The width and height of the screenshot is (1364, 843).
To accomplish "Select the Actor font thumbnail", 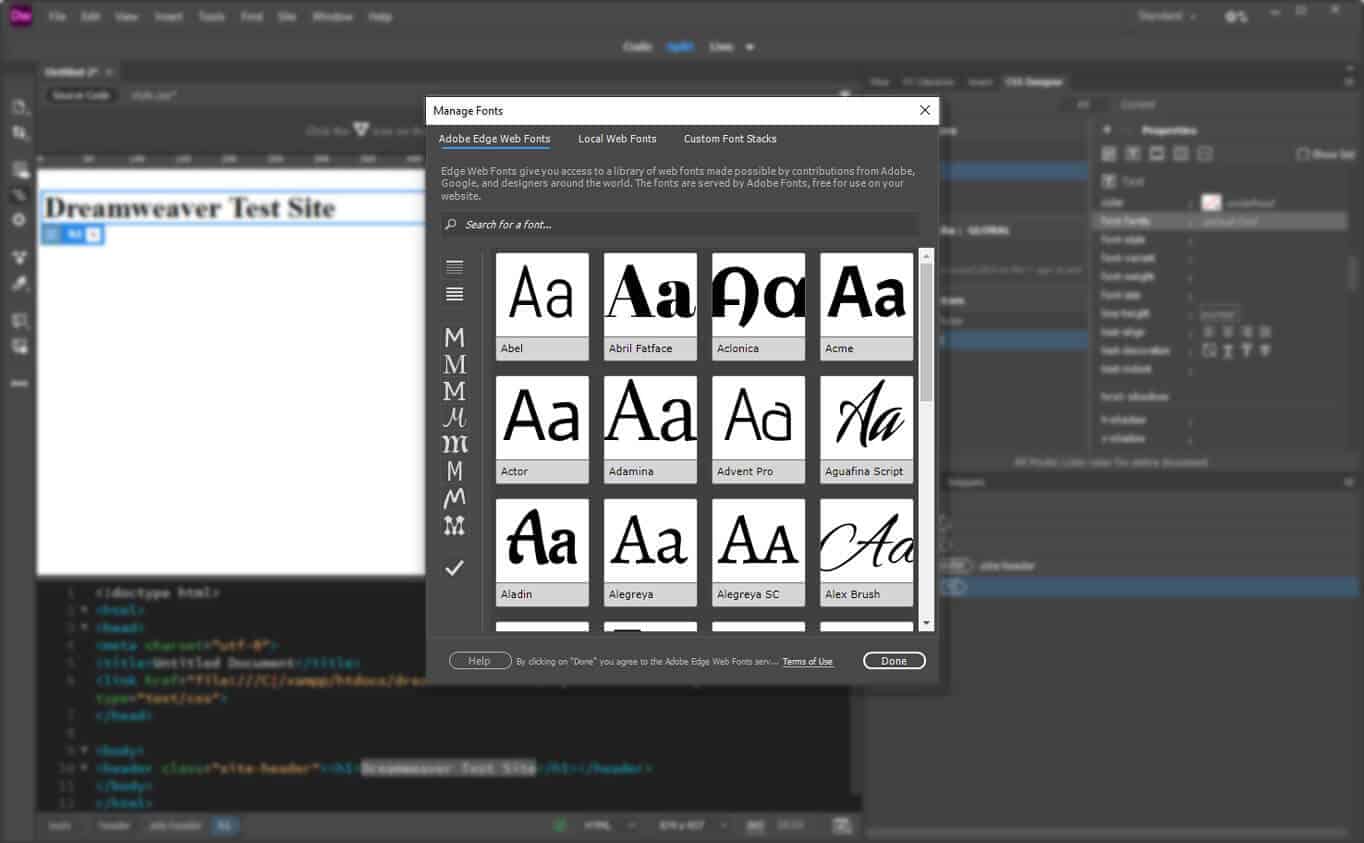I will coord(542,429).
